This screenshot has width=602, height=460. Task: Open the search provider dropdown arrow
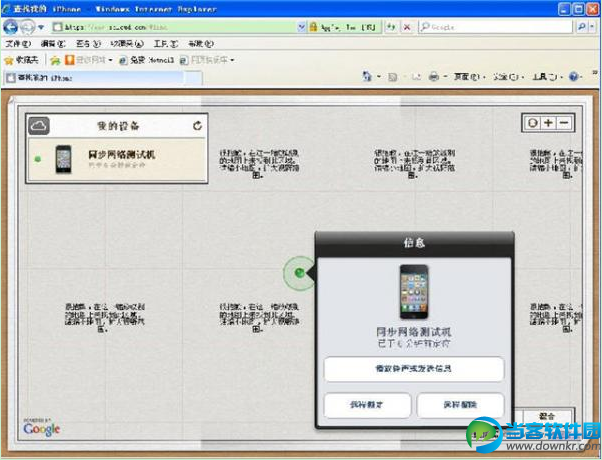click(x=592, y=27)
